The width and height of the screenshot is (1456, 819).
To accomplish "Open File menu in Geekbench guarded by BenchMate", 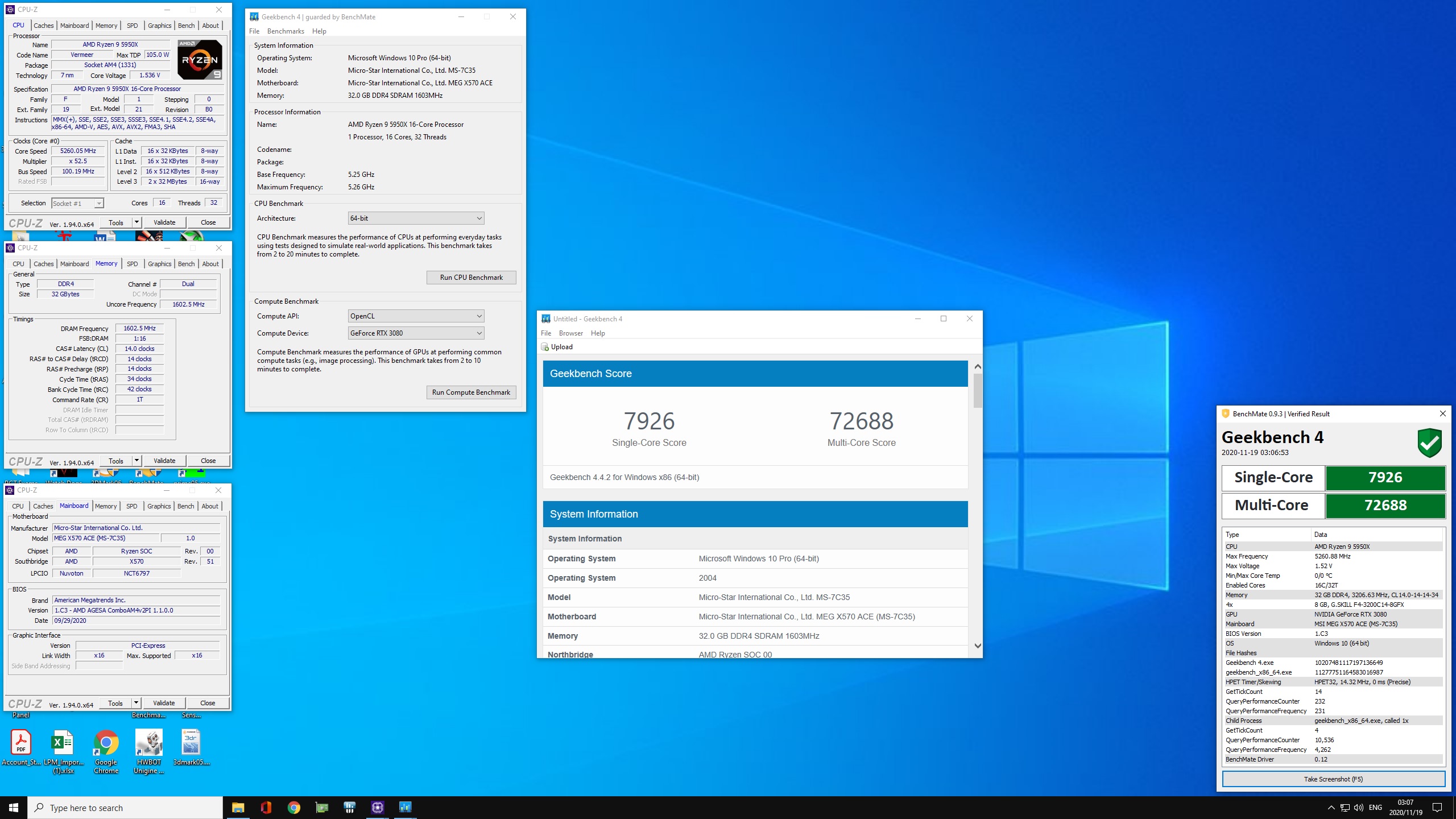I will pos(254,31).
